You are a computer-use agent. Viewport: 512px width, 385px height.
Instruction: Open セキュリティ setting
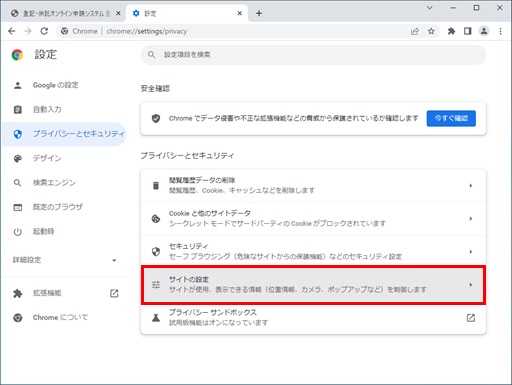(x=313, y=252)
